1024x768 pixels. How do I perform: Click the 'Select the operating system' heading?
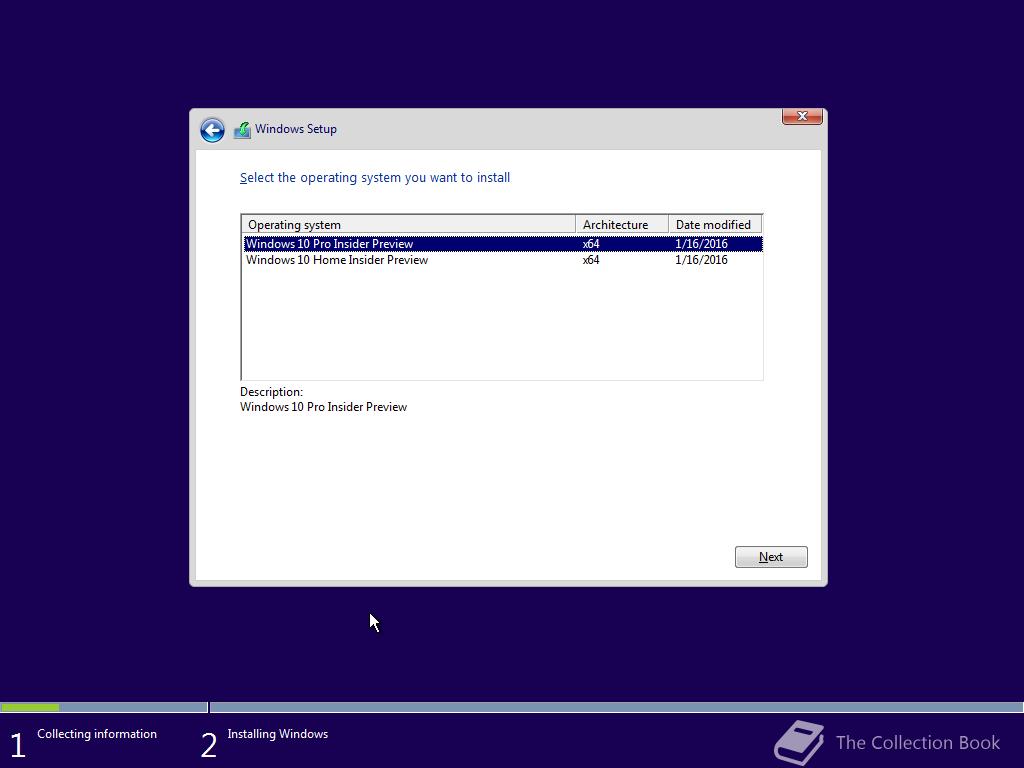[375, 178]
